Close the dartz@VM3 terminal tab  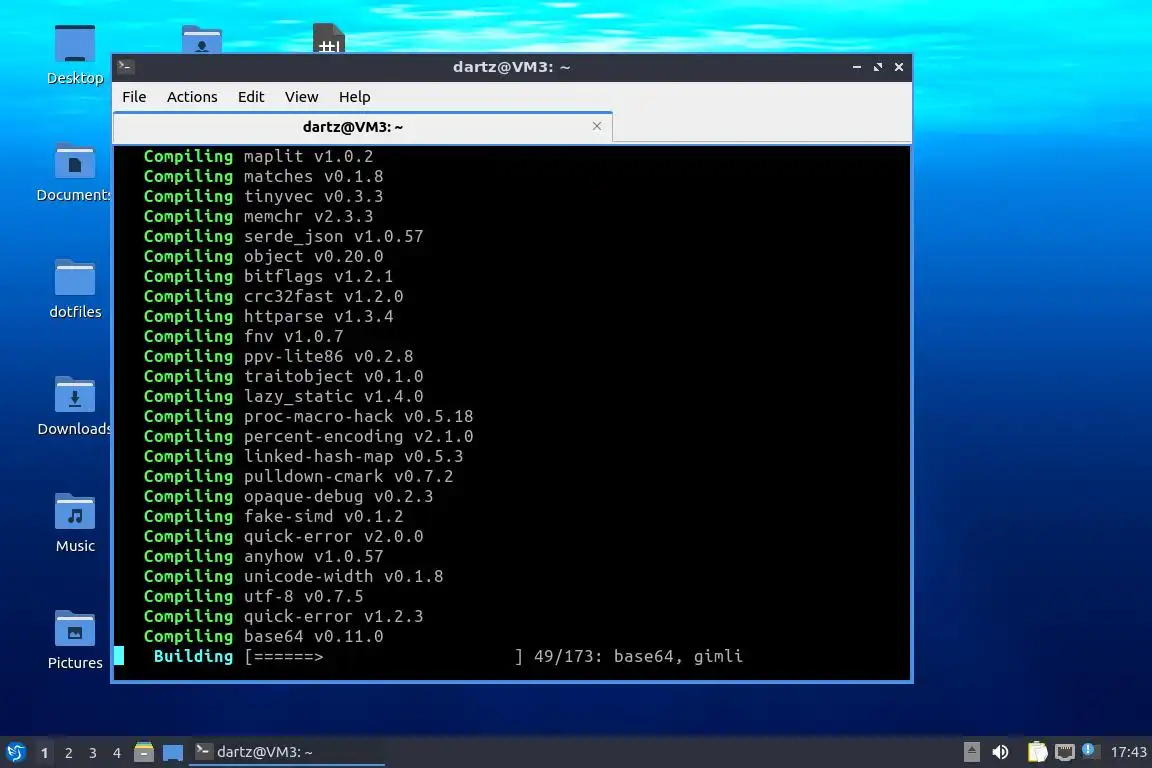coord(597,126)
